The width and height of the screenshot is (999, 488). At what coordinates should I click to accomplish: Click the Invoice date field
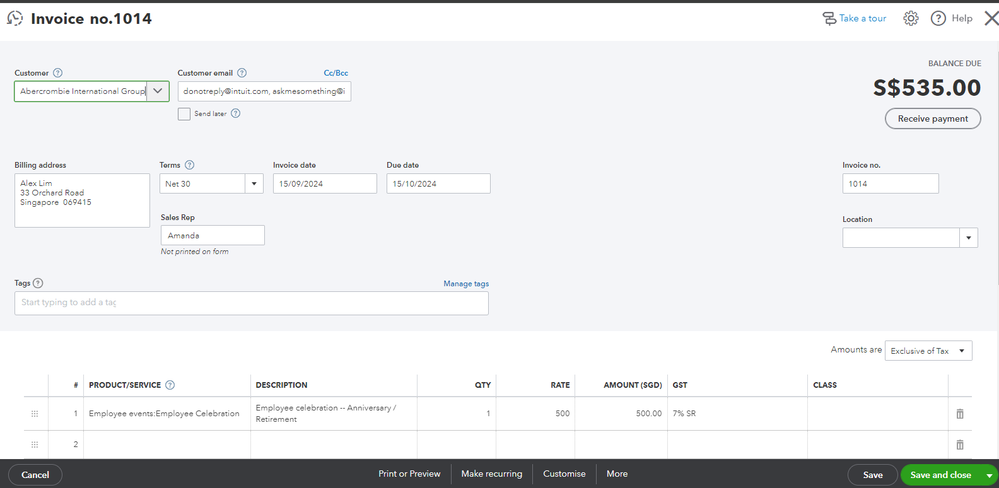click(x=325, y=183)
